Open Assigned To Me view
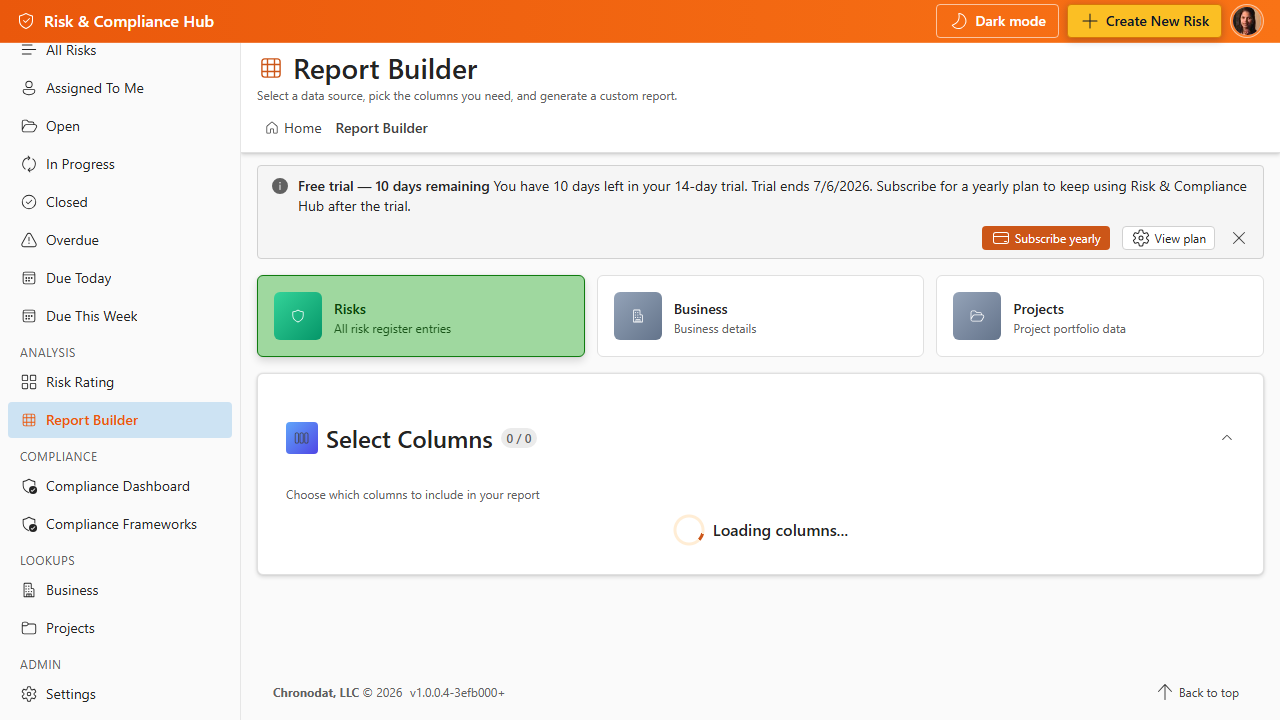 (x=120, y=88)
